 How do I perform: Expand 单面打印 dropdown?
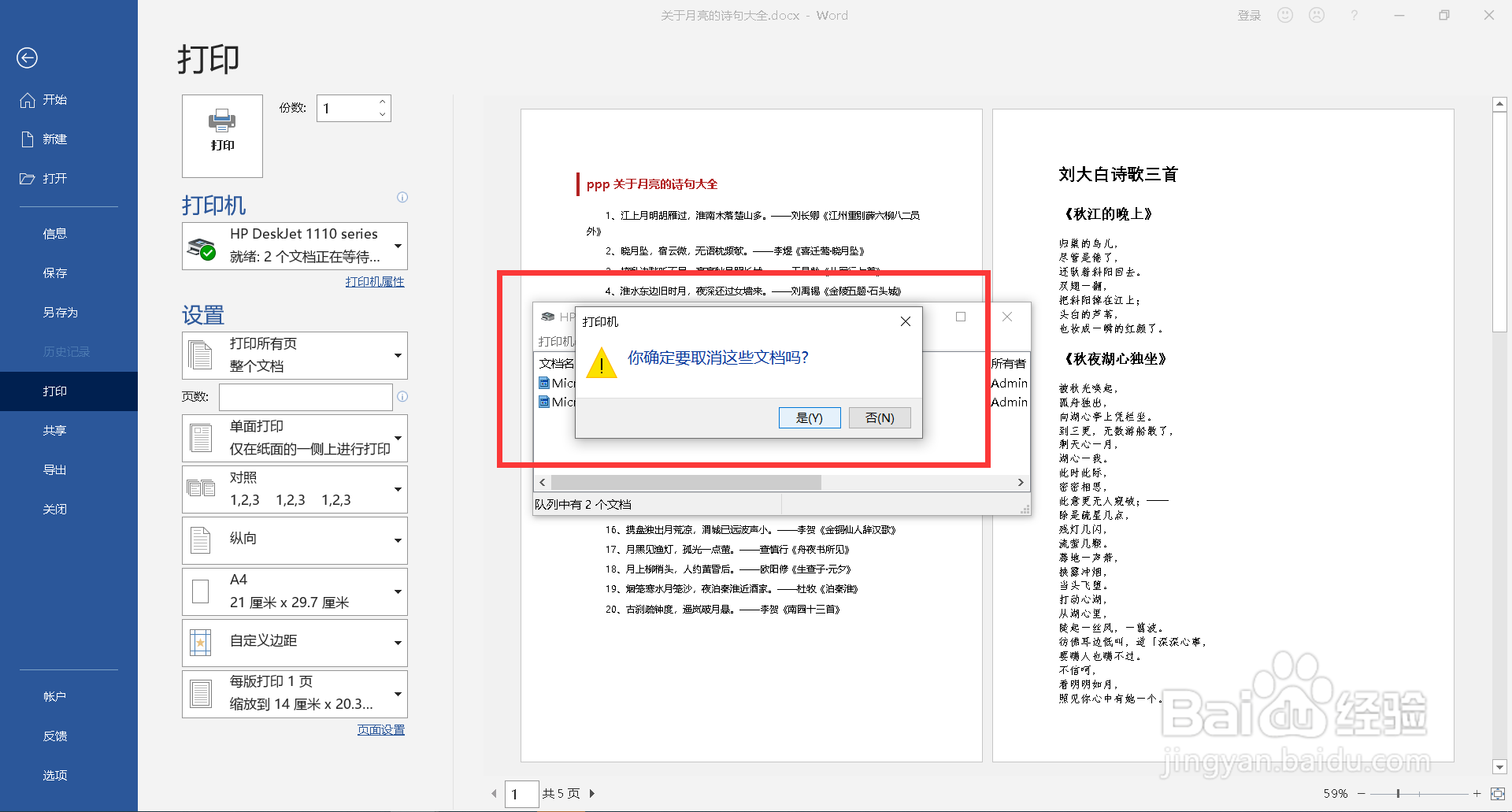tap(295, 438)
